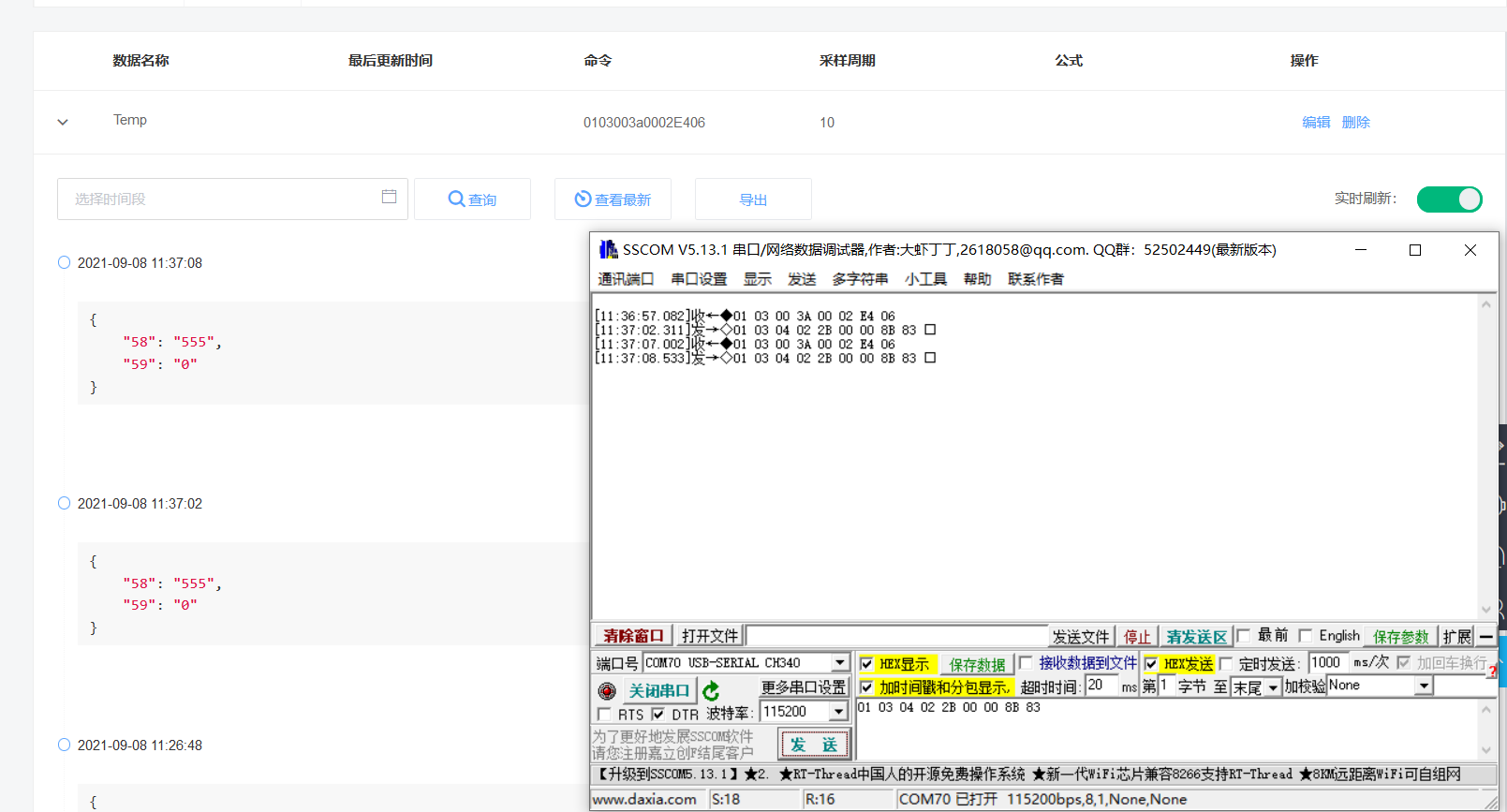This screenshot has height=812, width=1507.
Task: Open the 115200 baud rate dropdown
Action: (x=839, y=712)
